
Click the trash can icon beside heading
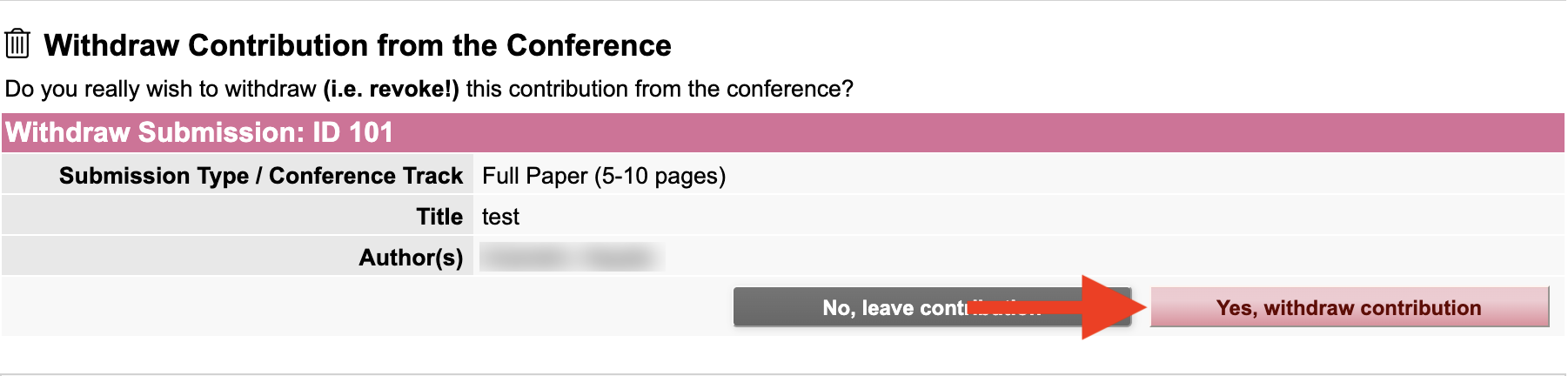[x=17, y=44]
